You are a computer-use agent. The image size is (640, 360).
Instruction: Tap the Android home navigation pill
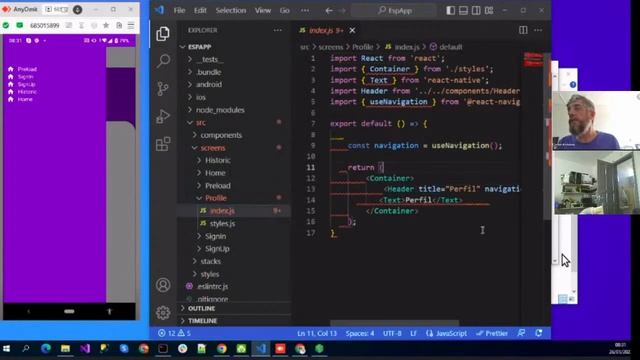pos(69,311)
